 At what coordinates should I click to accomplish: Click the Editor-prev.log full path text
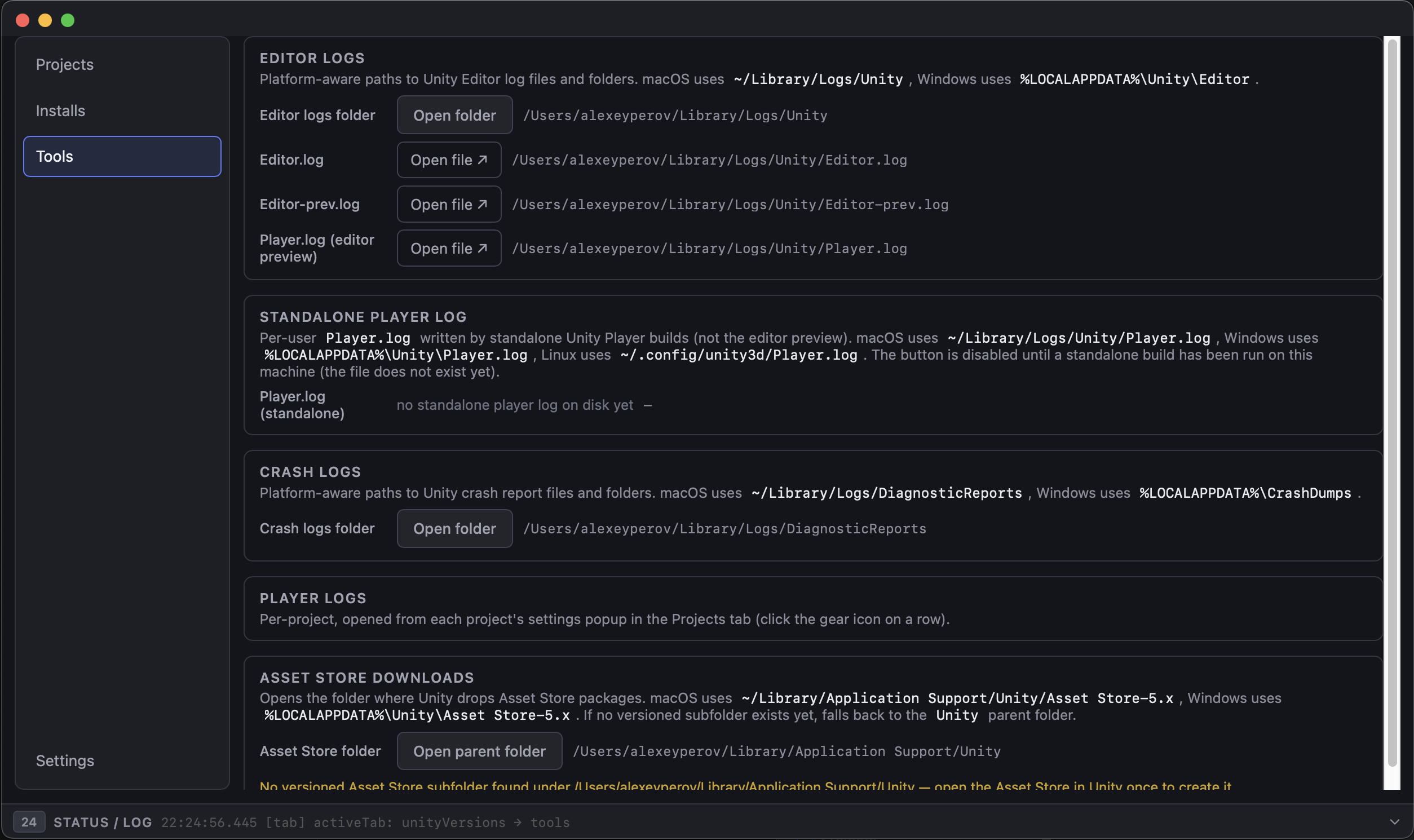coord(730,204)
